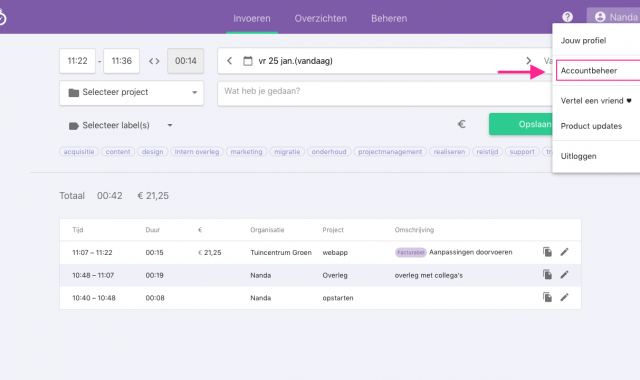Click the euro billable icon

[x=461, y=124]
